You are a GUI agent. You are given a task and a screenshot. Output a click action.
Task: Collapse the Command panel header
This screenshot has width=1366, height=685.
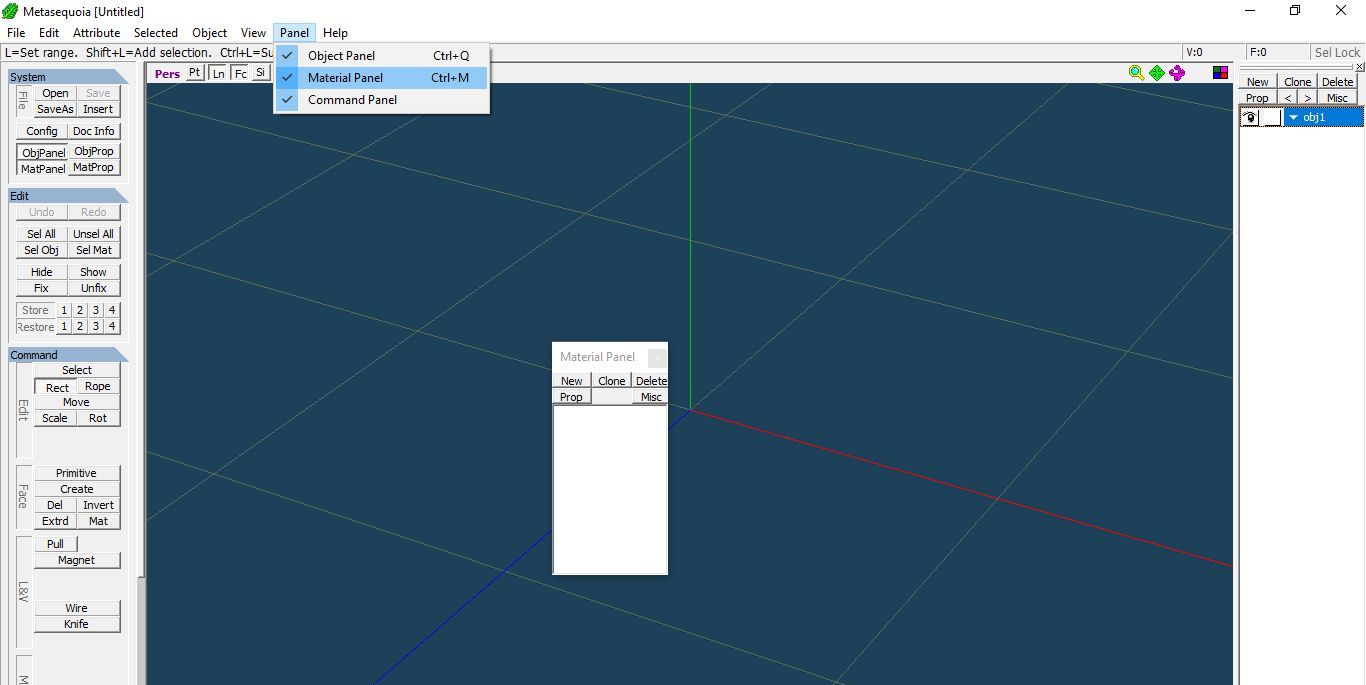[x=68, y=354]
